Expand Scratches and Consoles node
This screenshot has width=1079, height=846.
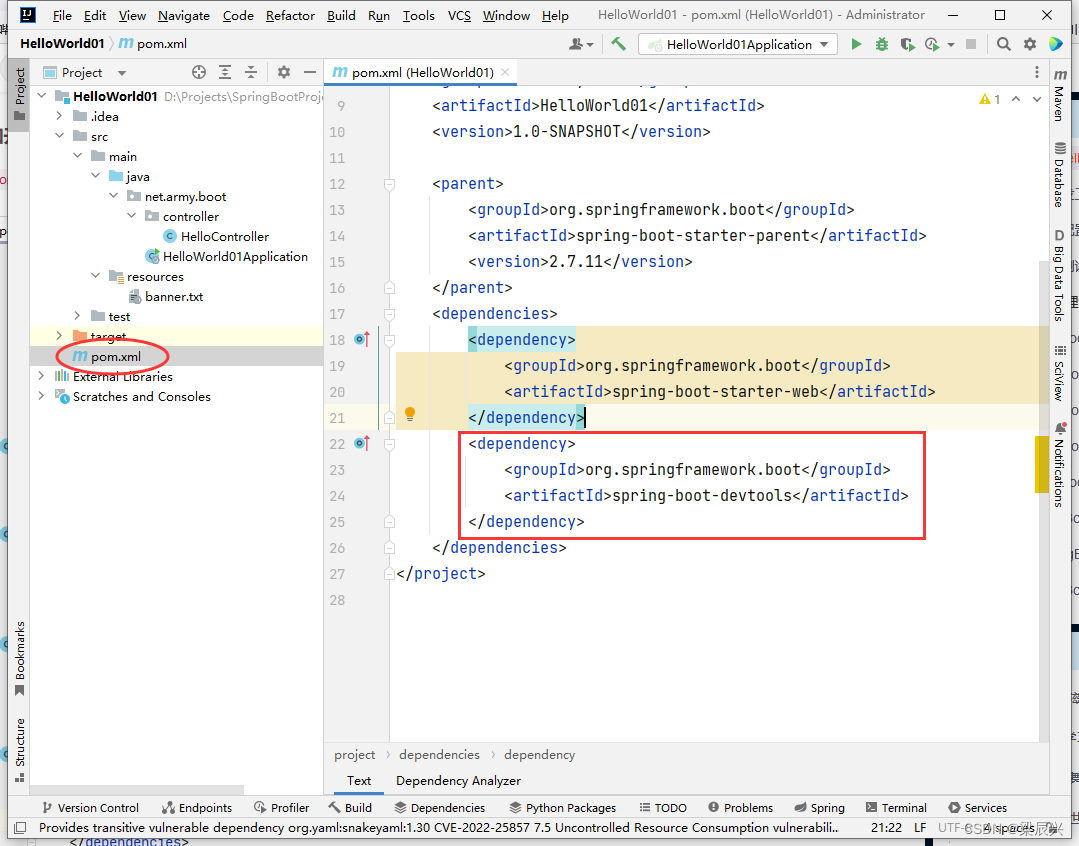click(42, 396)
